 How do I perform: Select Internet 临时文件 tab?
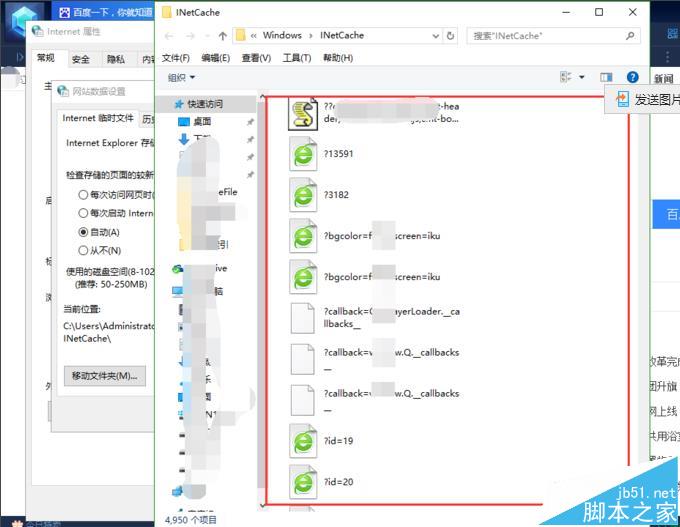98,118
